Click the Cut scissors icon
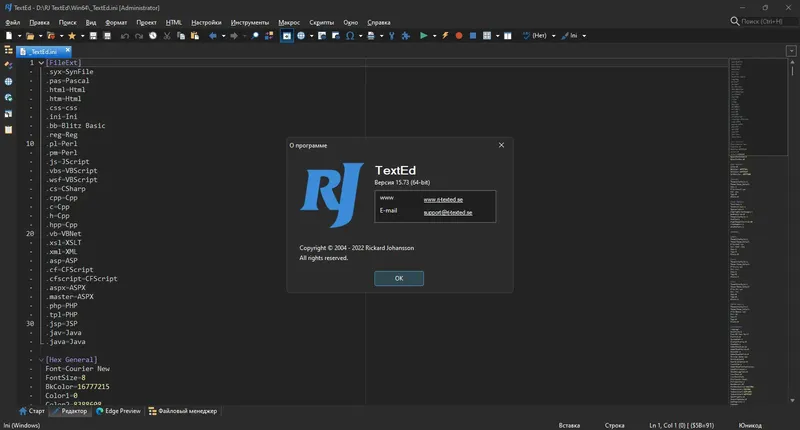 167,36
